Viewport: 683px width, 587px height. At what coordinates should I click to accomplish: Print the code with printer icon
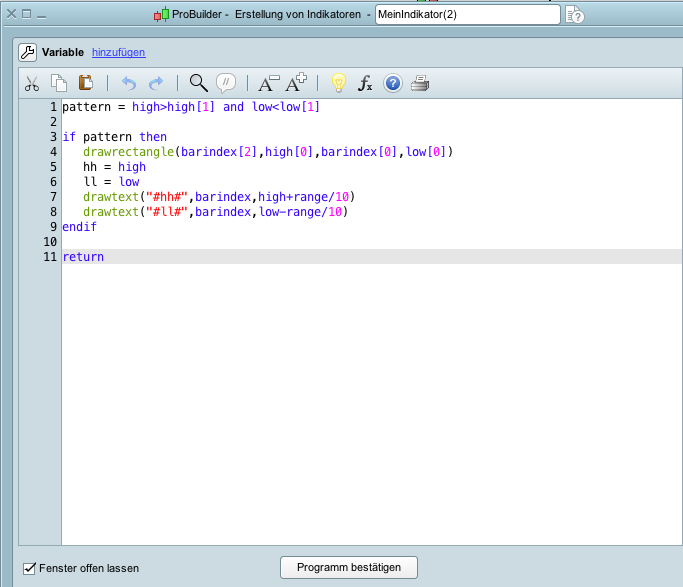click(420, 84)
